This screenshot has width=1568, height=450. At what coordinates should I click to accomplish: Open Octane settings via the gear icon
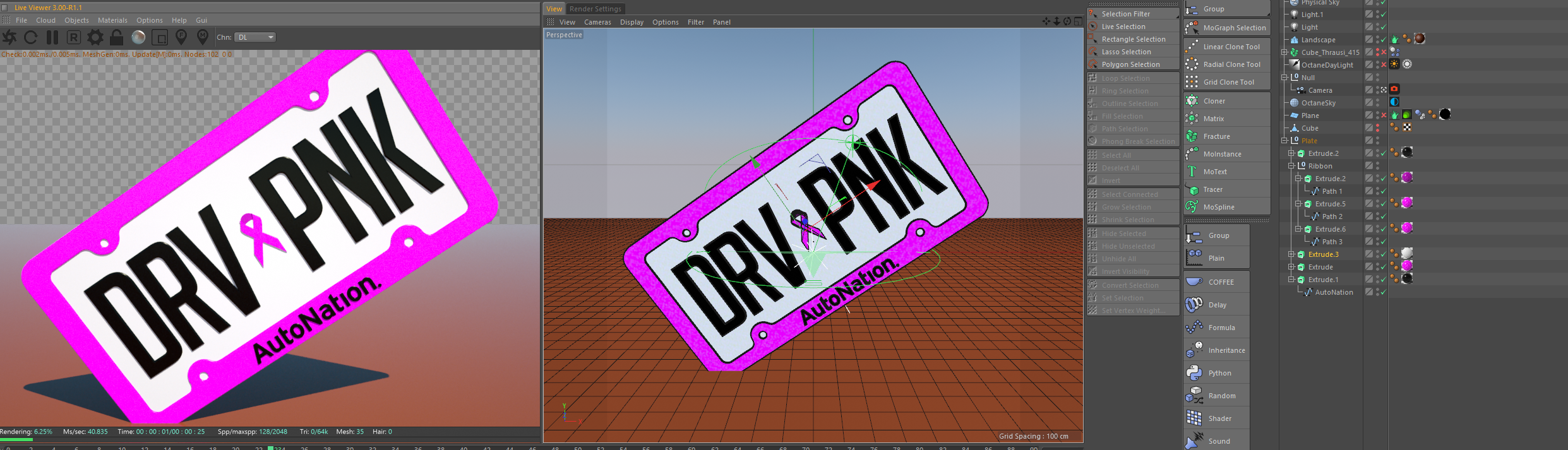(95, 37)
